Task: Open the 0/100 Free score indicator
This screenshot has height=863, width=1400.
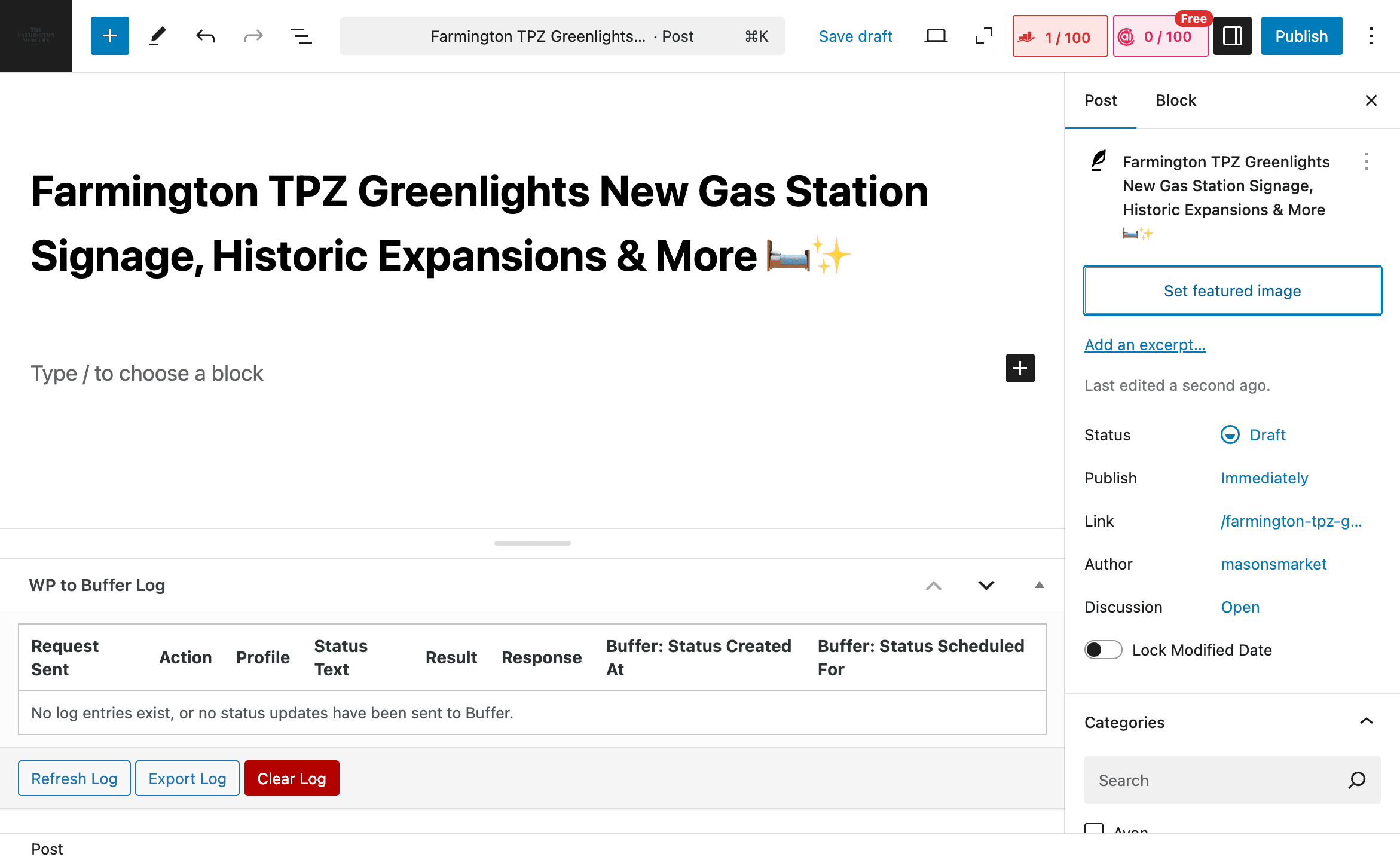Action: point(1160,36)
